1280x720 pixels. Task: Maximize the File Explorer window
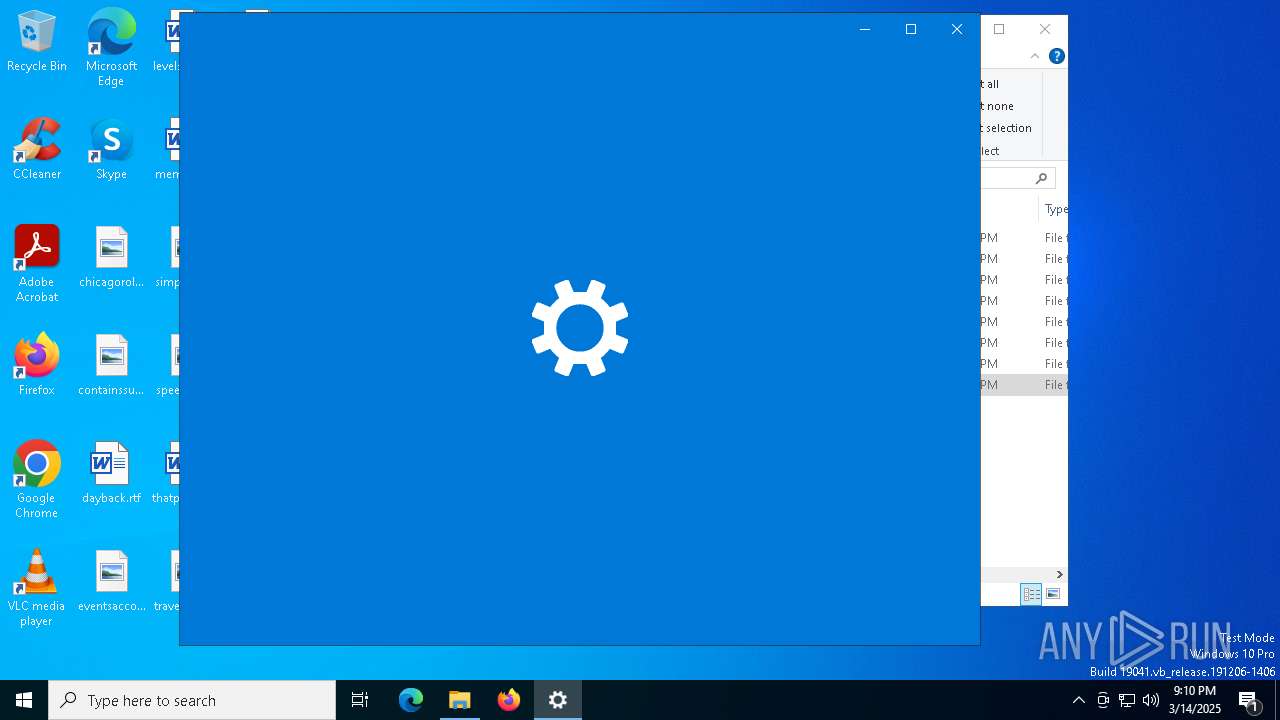999,29
